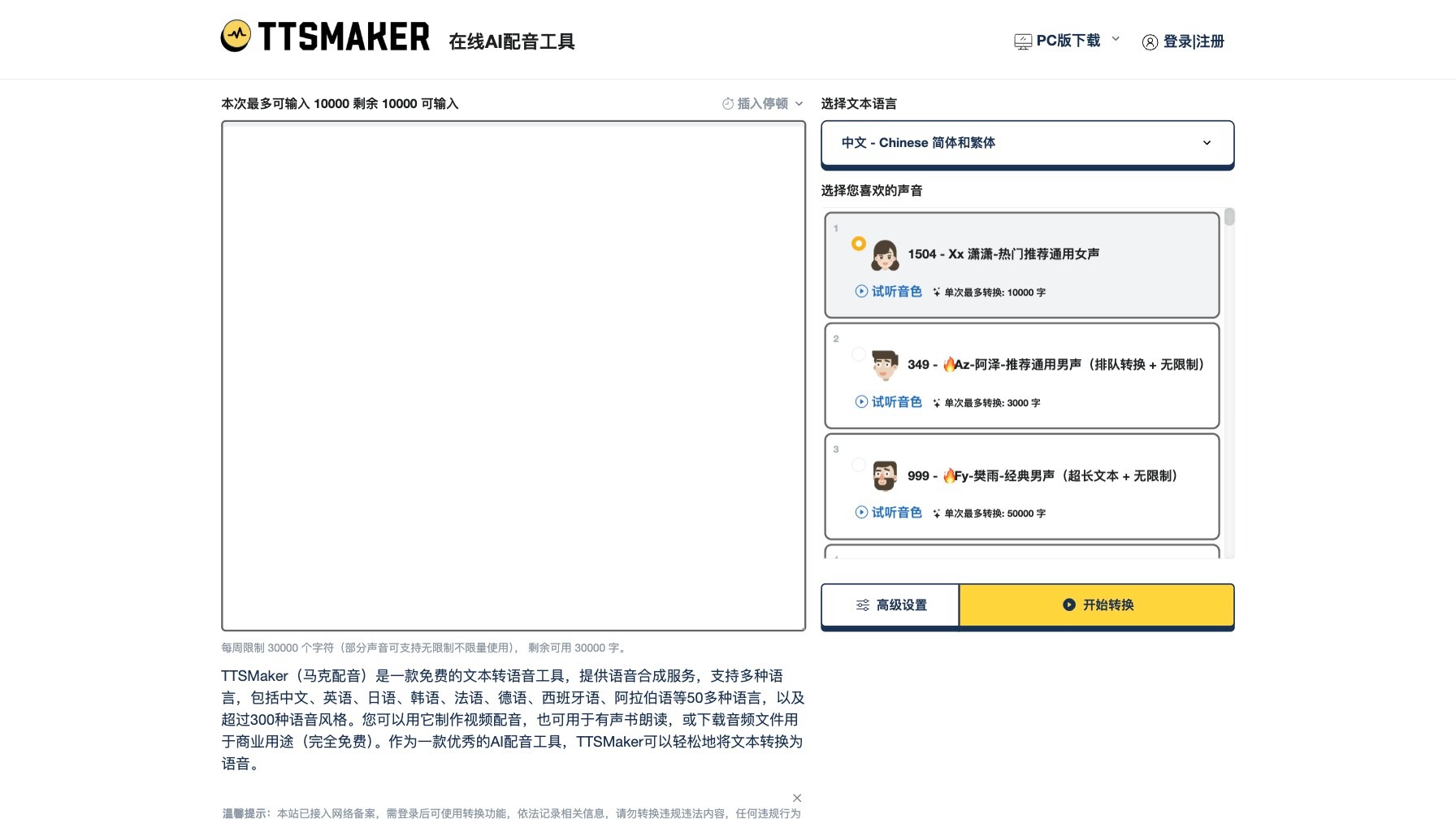Image resolution: width=1456 pixels, height=819 pixels.
Task: Select the radio button for voice 999 樊雨
Action: click(x=859, y=465)
